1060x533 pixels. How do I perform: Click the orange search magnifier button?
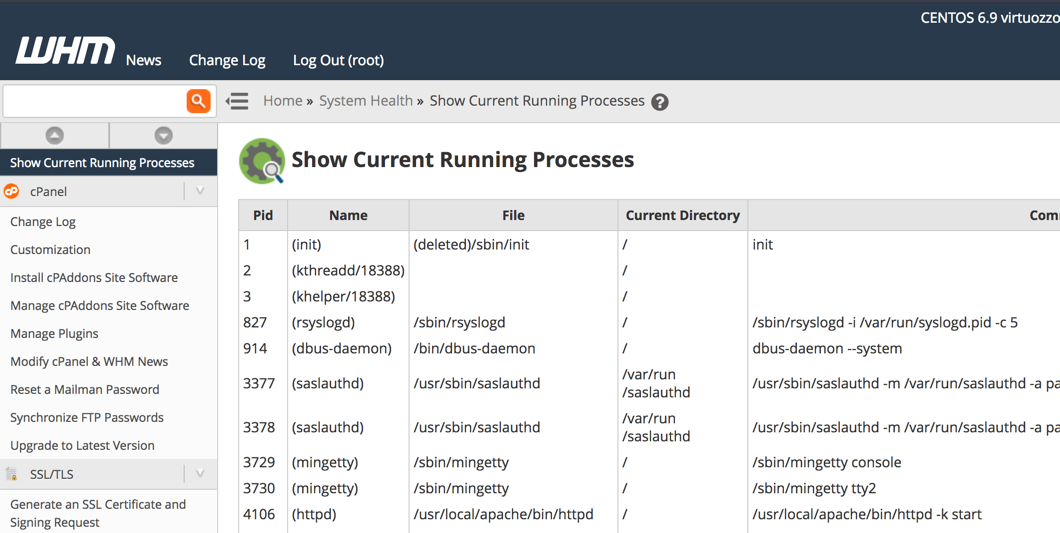198,101
